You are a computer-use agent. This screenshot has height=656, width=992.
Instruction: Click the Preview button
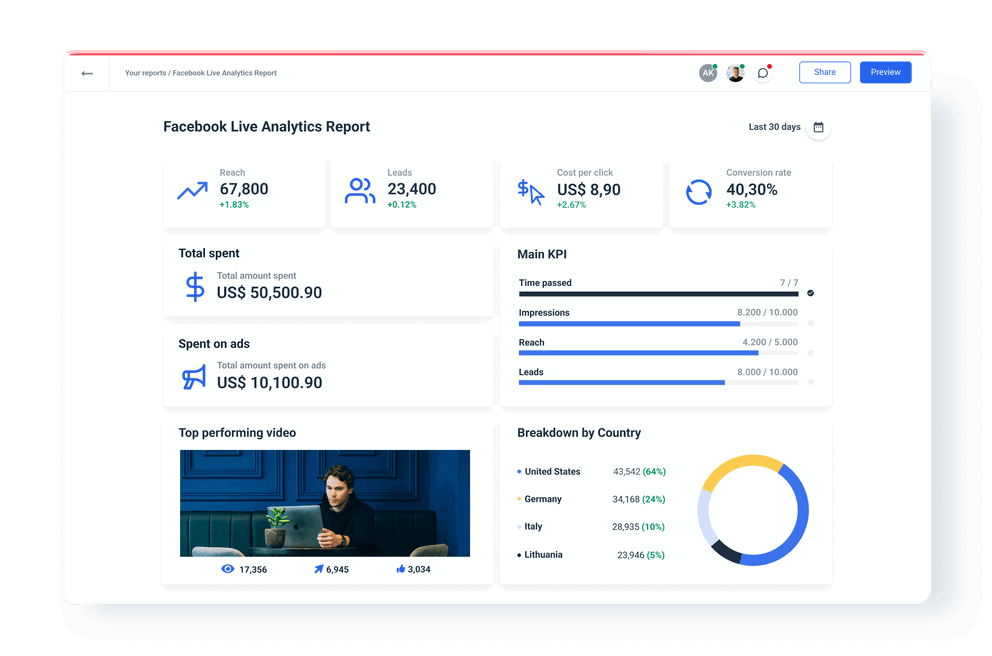[885, 72]
